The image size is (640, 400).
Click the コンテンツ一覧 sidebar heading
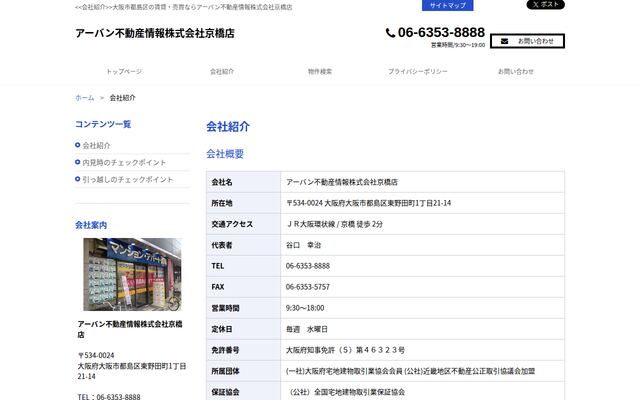(x=103, y=124)
